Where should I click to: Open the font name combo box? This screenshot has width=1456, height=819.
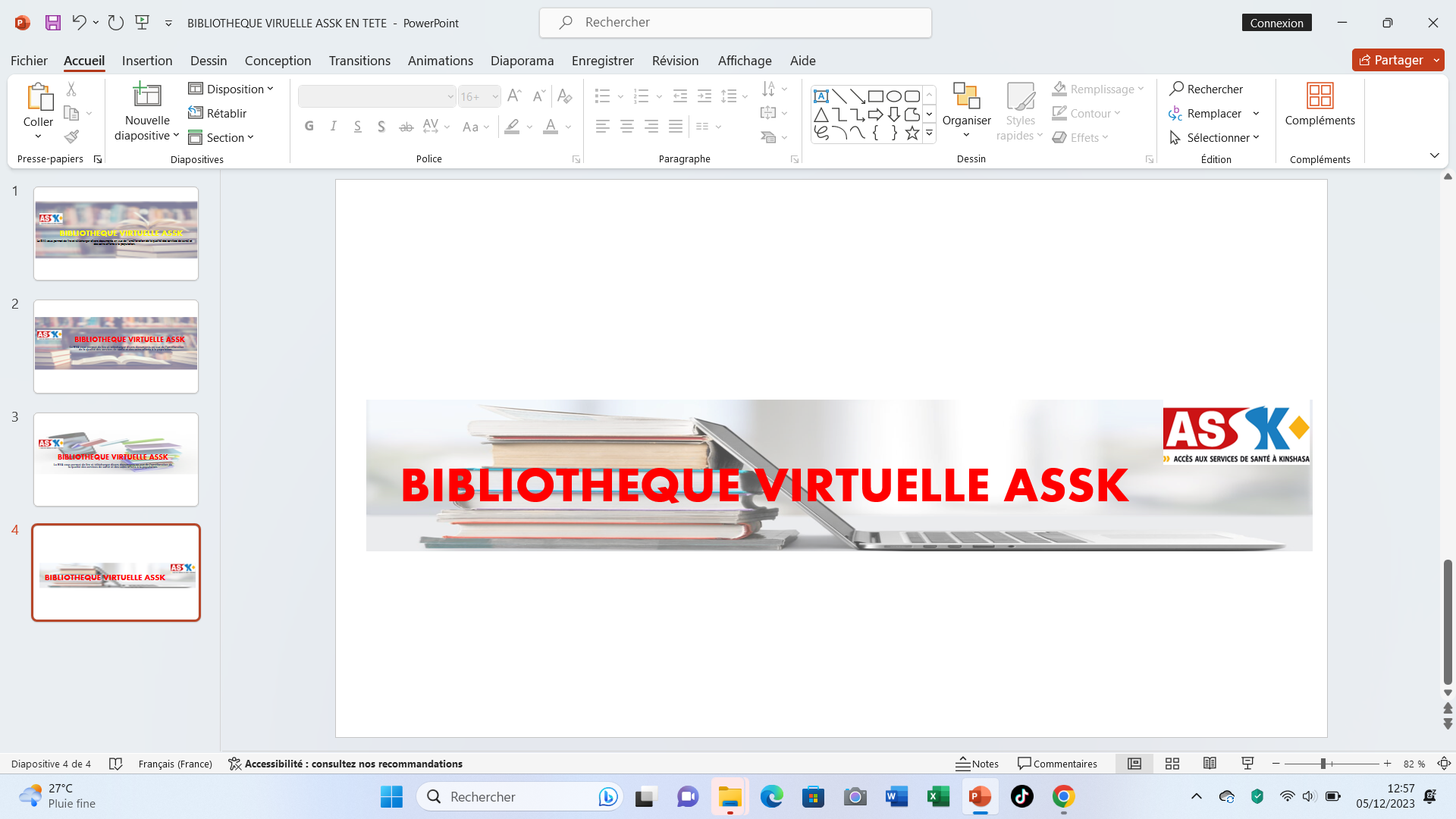(377, 96)
